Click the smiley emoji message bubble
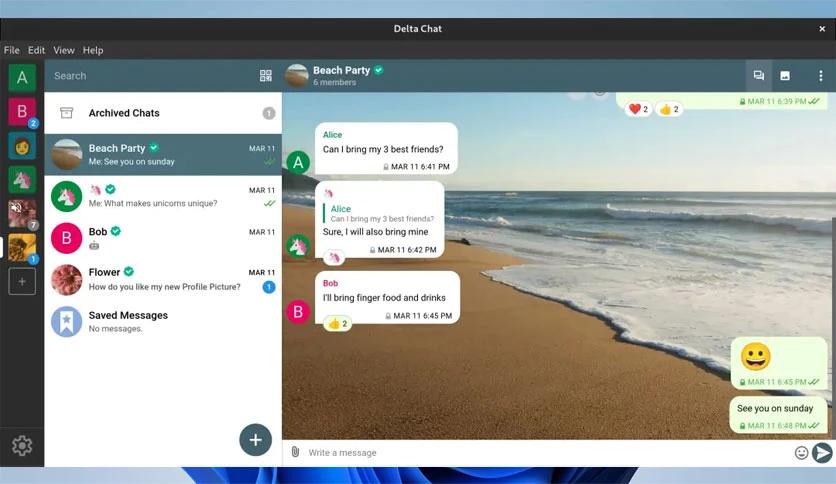This screenshot has height=484, width=836. [779, 364]
